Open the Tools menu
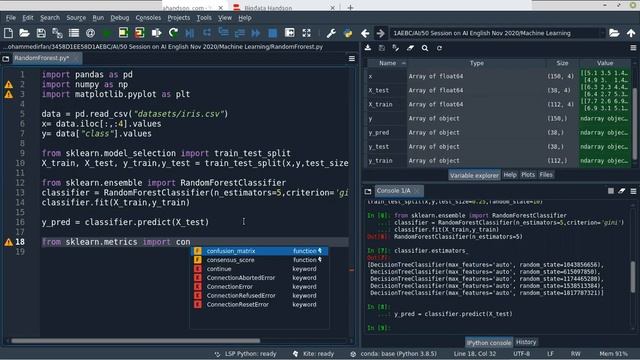Viewport: 640px width, 360px height. point(204,18)
